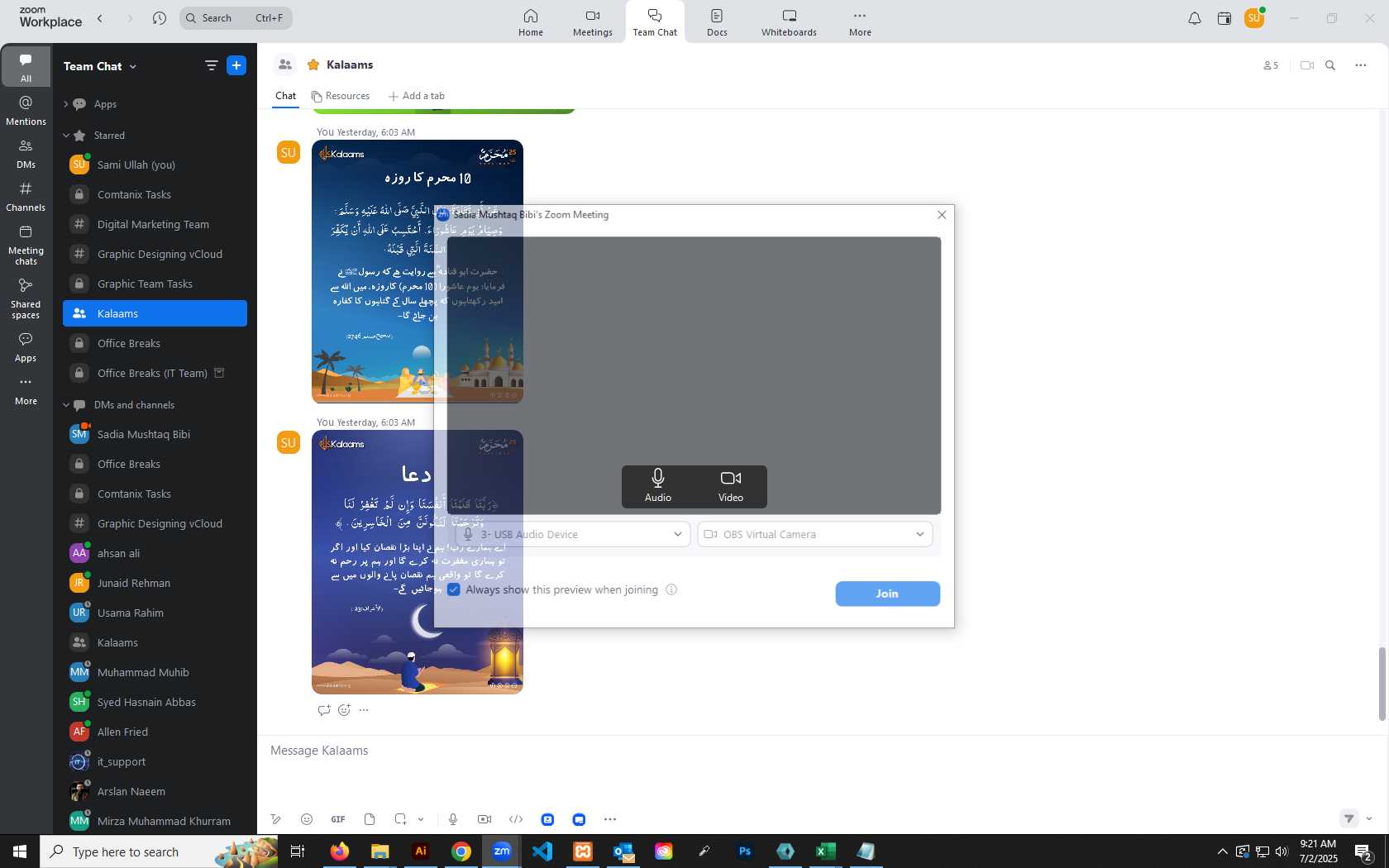Switch to the Home tab
1389x868 pixels.
tap(531, 22)
